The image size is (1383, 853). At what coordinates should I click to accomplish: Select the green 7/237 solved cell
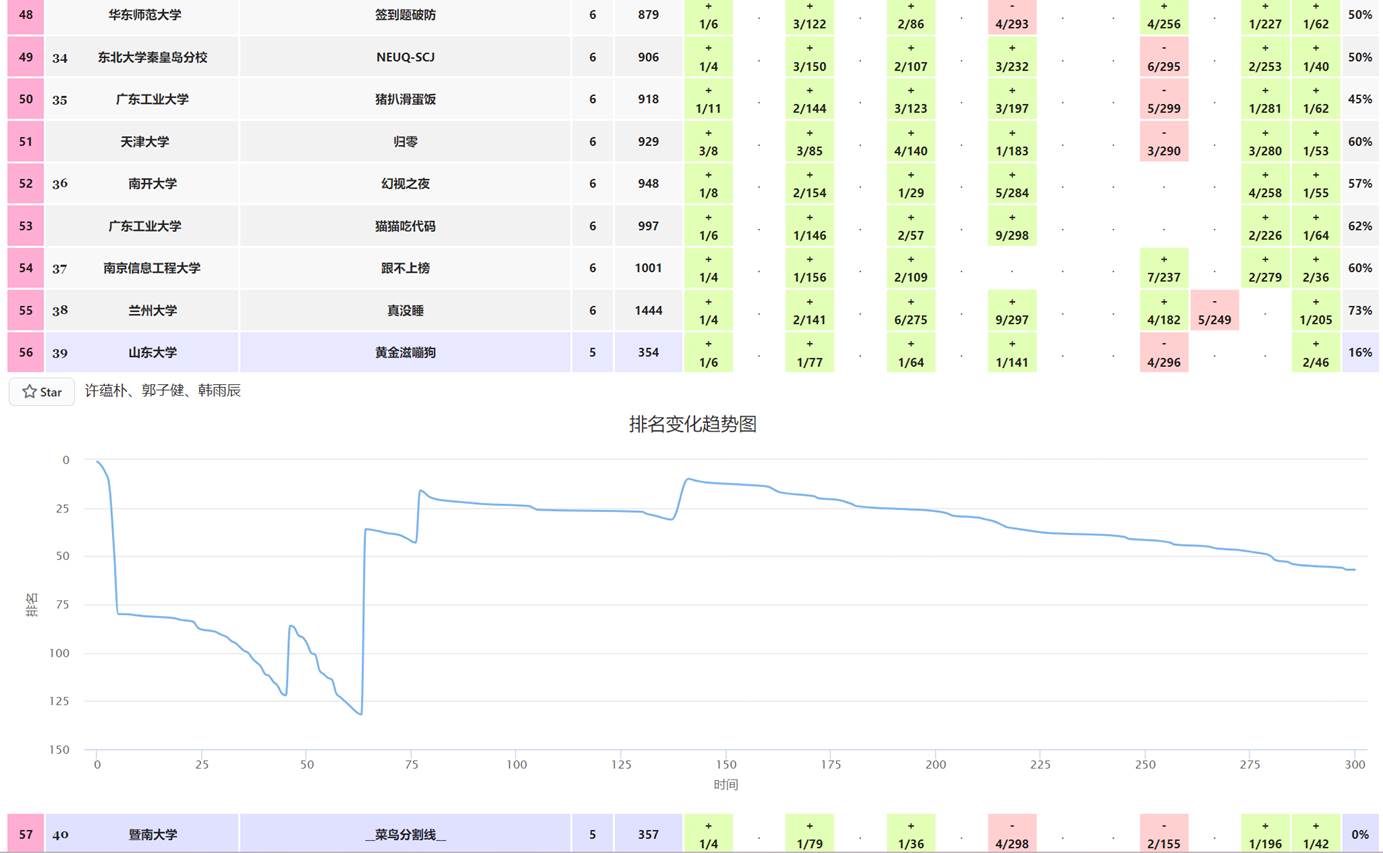point(1163,268)
